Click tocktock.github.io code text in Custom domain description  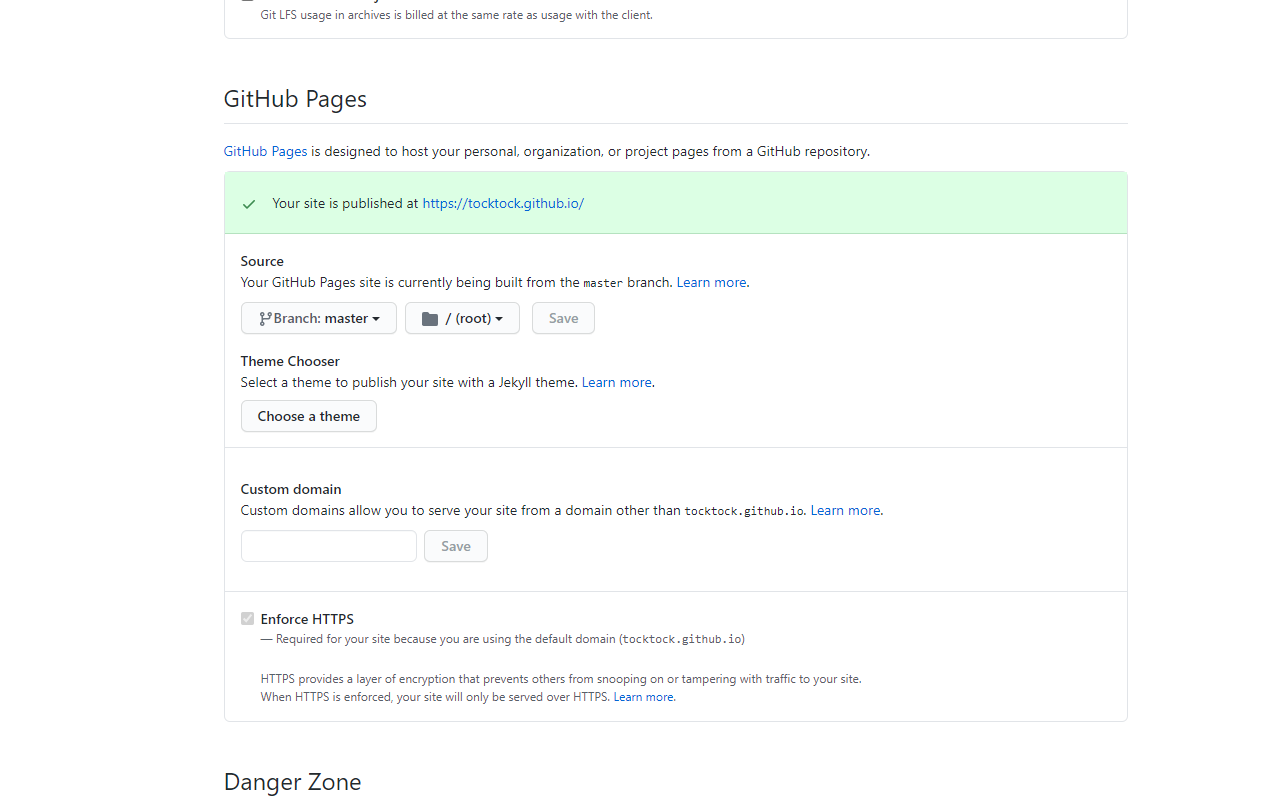pos(744,510)
